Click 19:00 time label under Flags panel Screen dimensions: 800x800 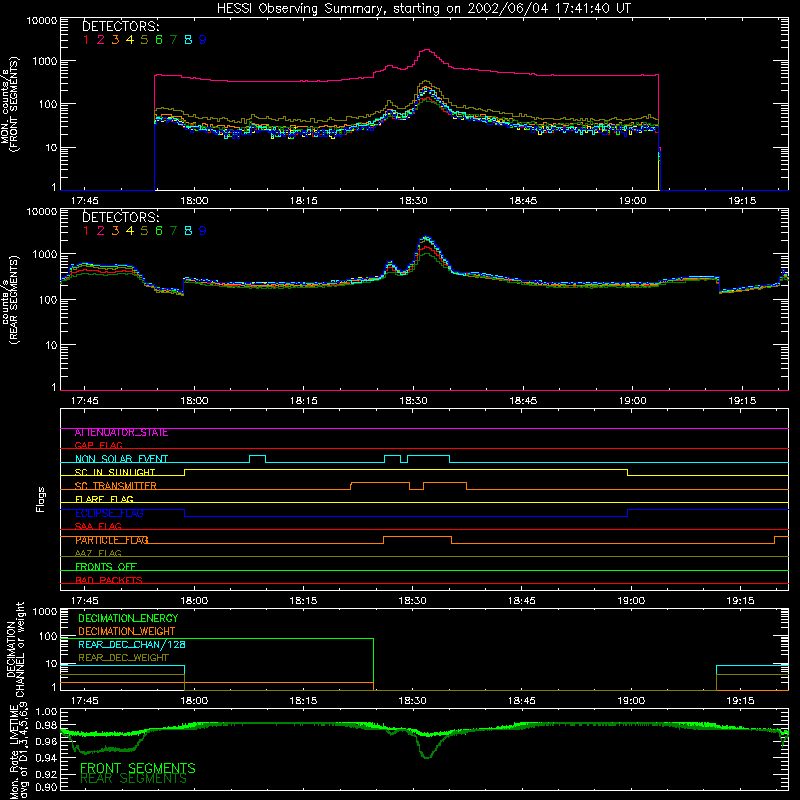pos(631,601)
